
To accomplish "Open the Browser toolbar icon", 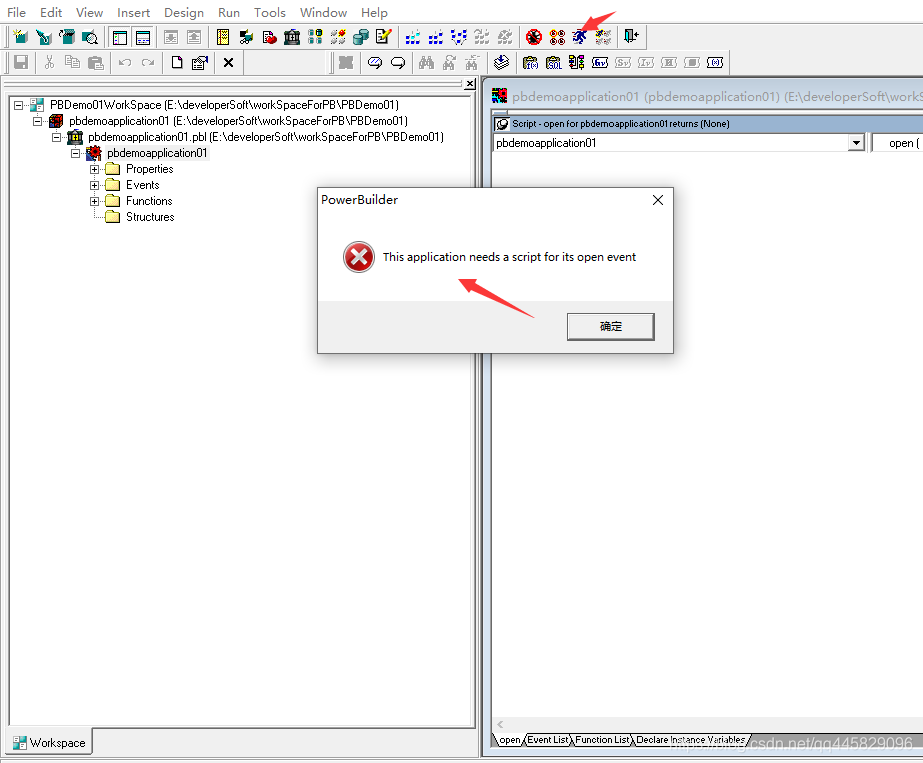I will coord(245,37).
